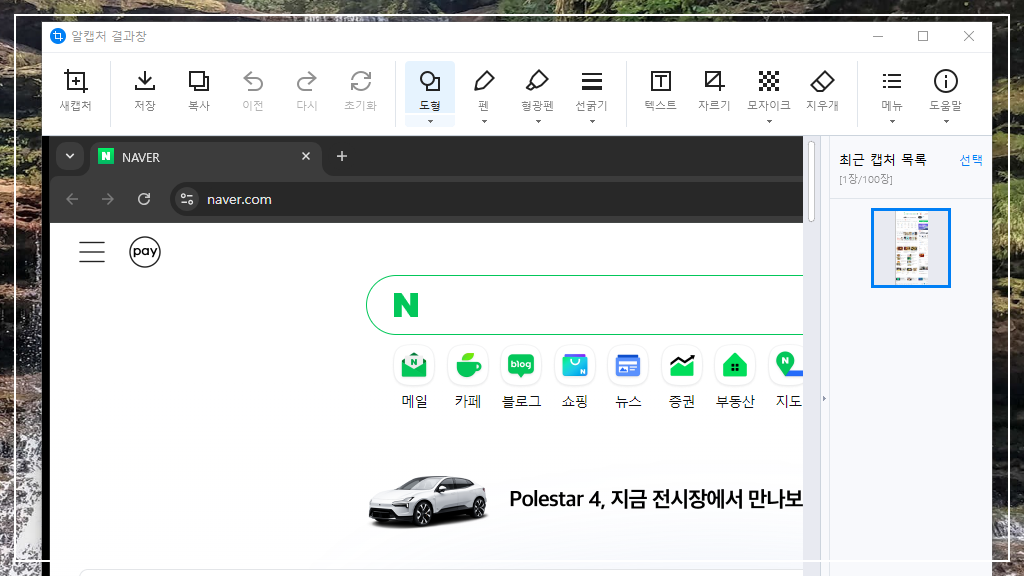Open 부동산 real estate shortcut
This screenshot has height=576, width=1024.
tap(735, 377)
